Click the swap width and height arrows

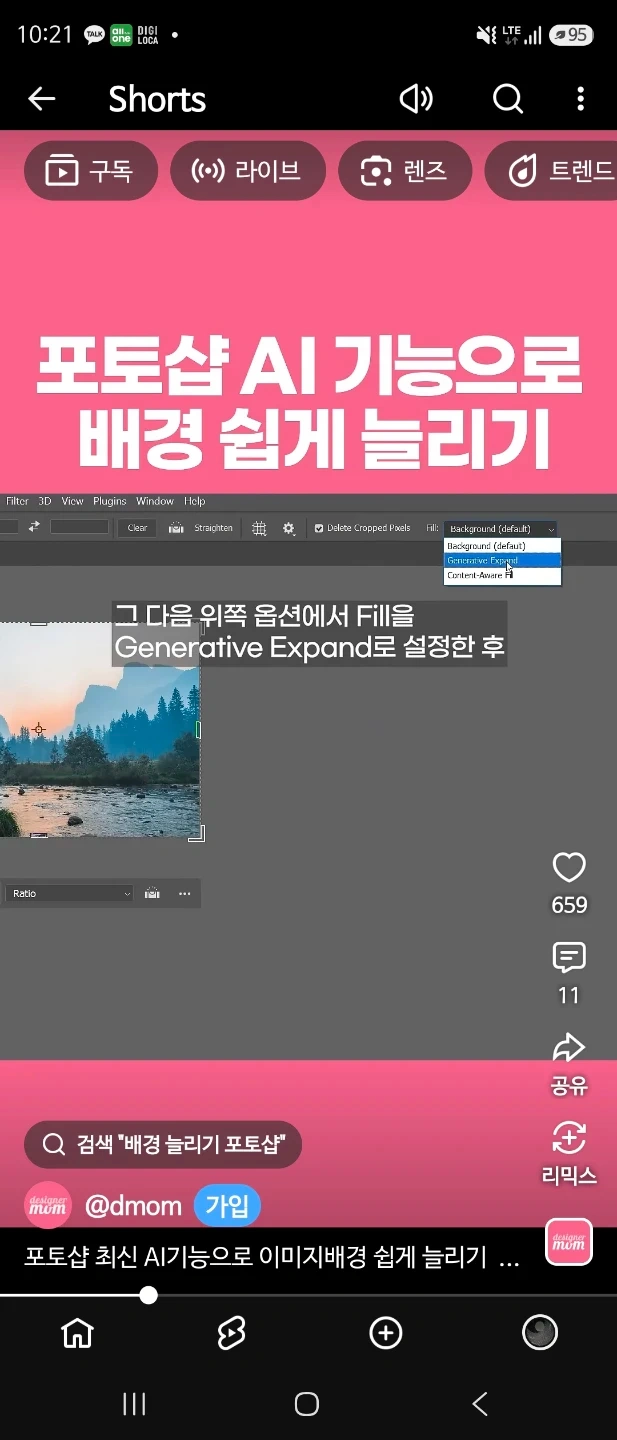click(33, 527)
